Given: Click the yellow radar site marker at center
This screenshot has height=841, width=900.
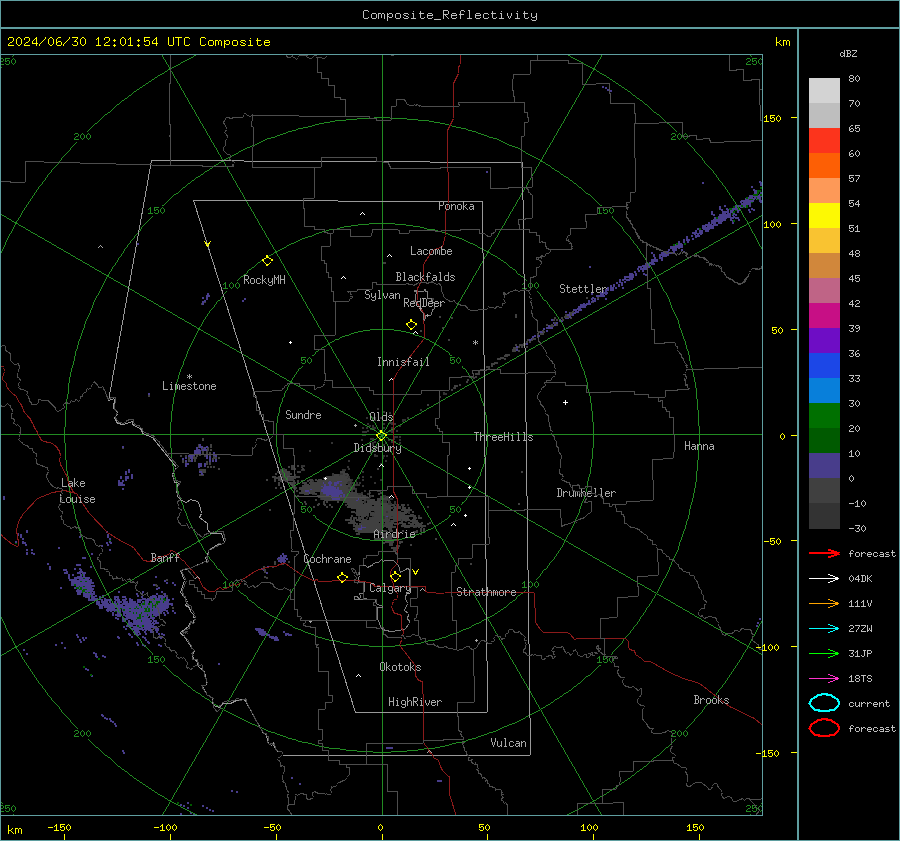Looking at the screenshot, I should pyautogui.click(x=382, y=435).
